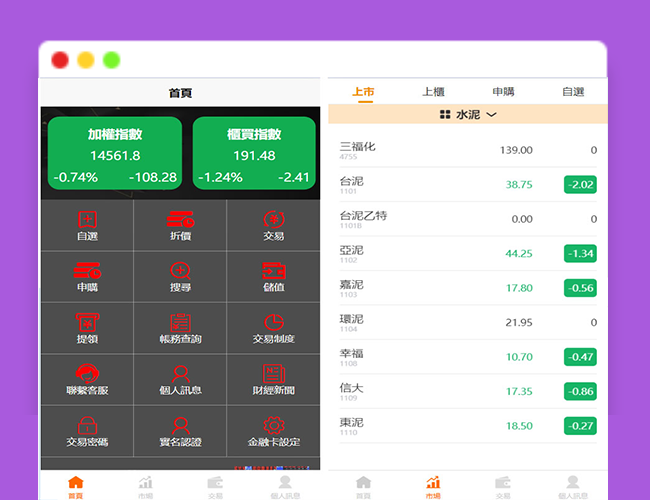
Task: Select the 亞泥 stock name
Action: click(352, 250)
